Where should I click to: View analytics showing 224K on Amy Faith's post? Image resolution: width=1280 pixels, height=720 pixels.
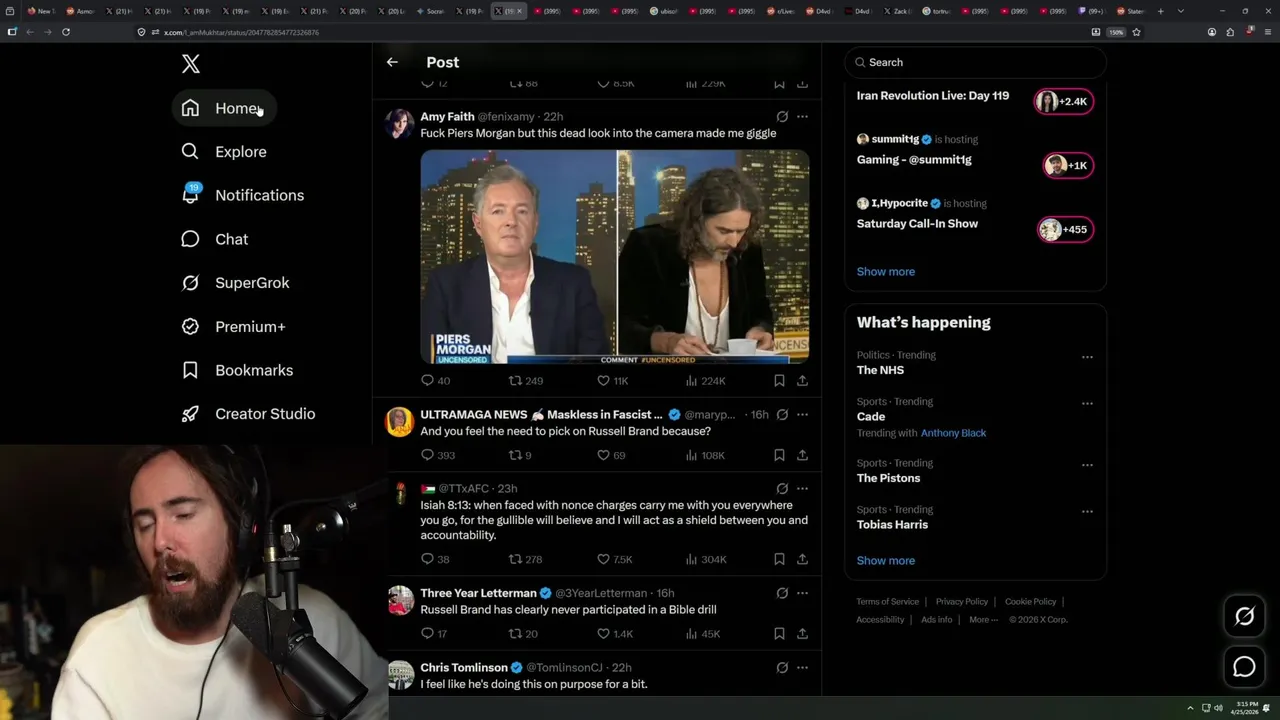coord(705,381)
